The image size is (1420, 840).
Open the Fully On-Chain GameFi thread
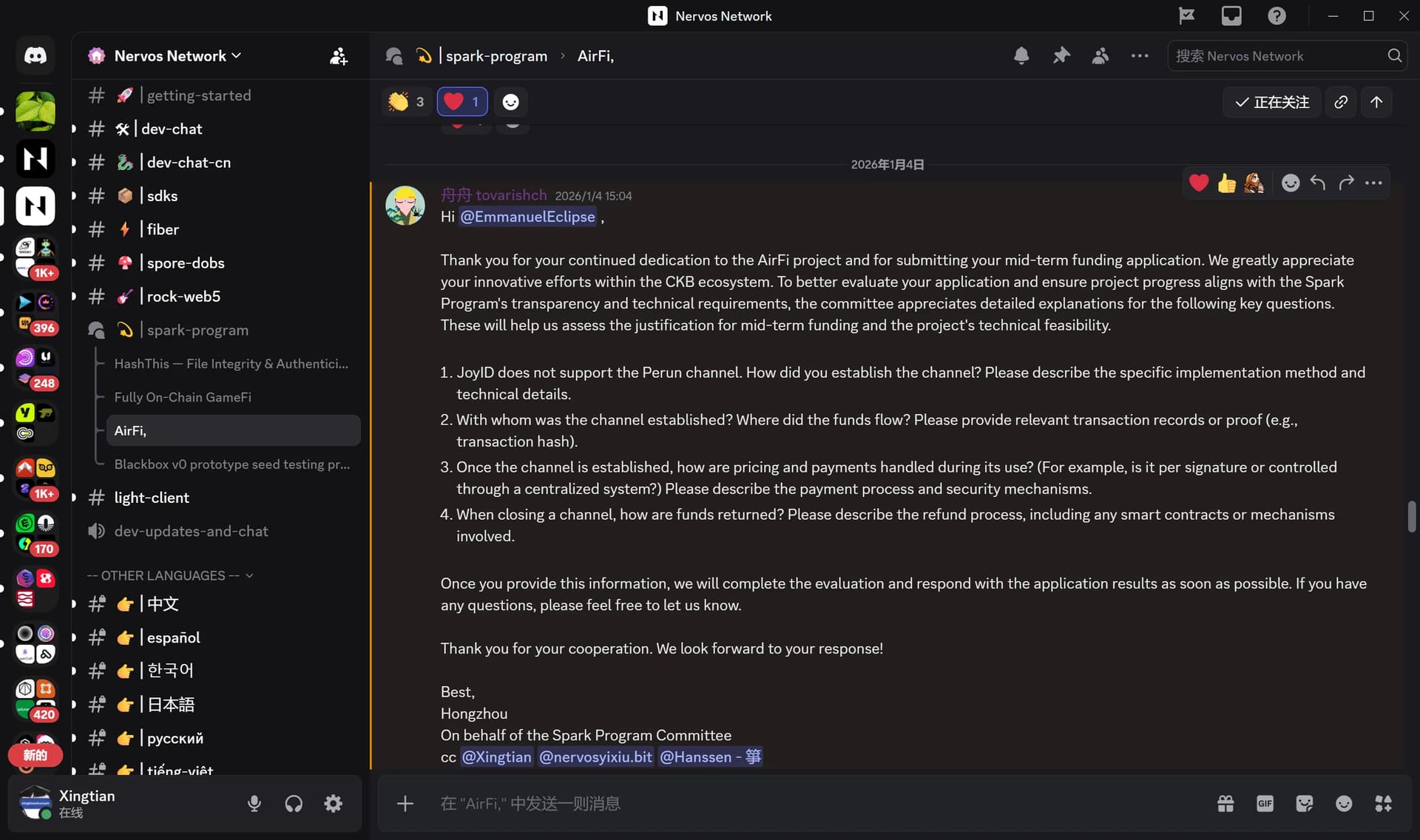[183, 397]
